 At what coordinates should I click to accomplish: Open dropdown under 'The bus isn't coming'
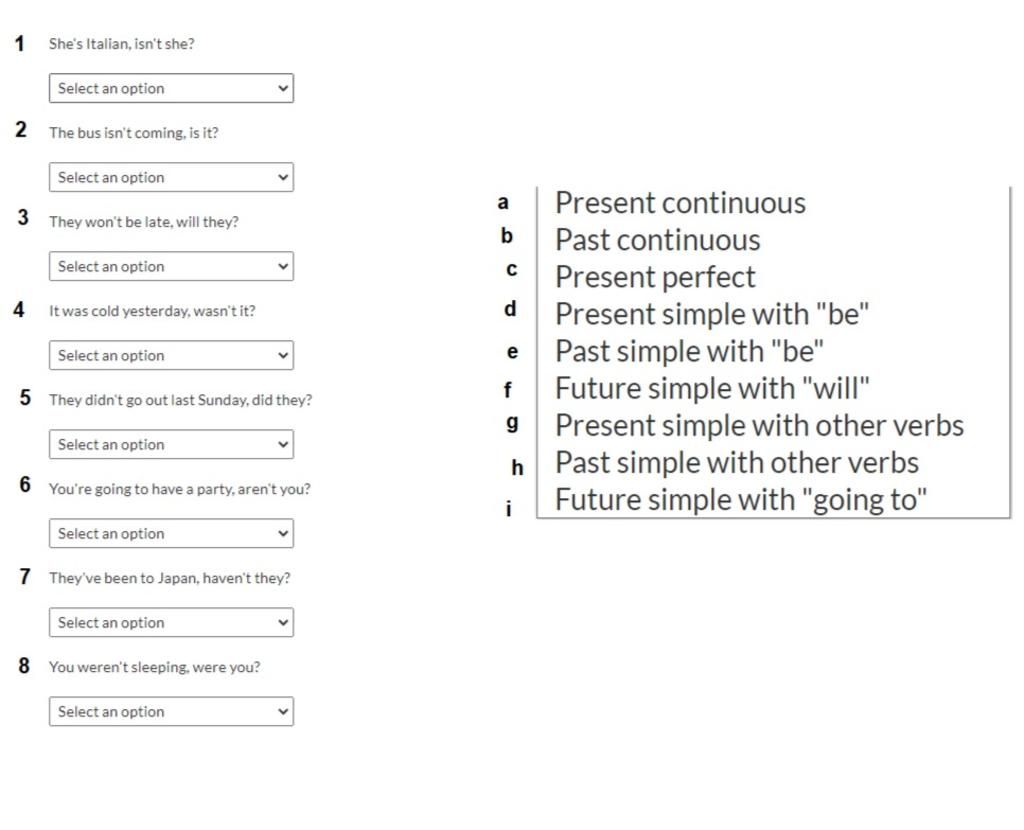pyautogui.click(x=171, y=177)
